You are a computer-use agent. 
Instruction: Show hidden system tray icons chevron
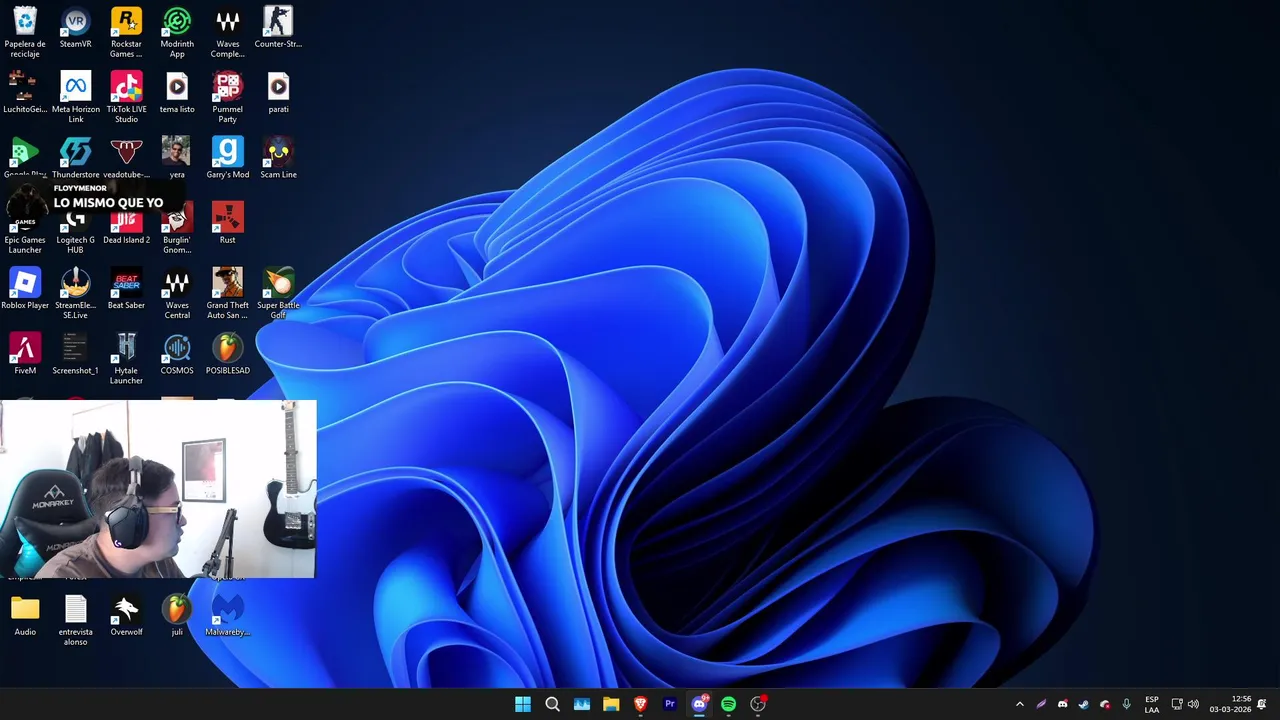(1020, 704)
